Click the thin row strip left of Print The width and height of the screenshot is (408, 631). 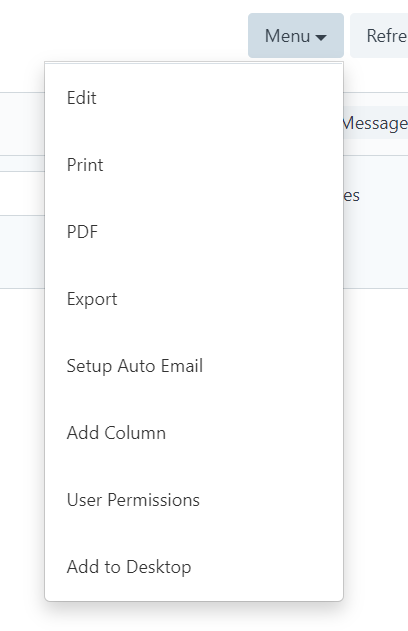click(22, 164)
